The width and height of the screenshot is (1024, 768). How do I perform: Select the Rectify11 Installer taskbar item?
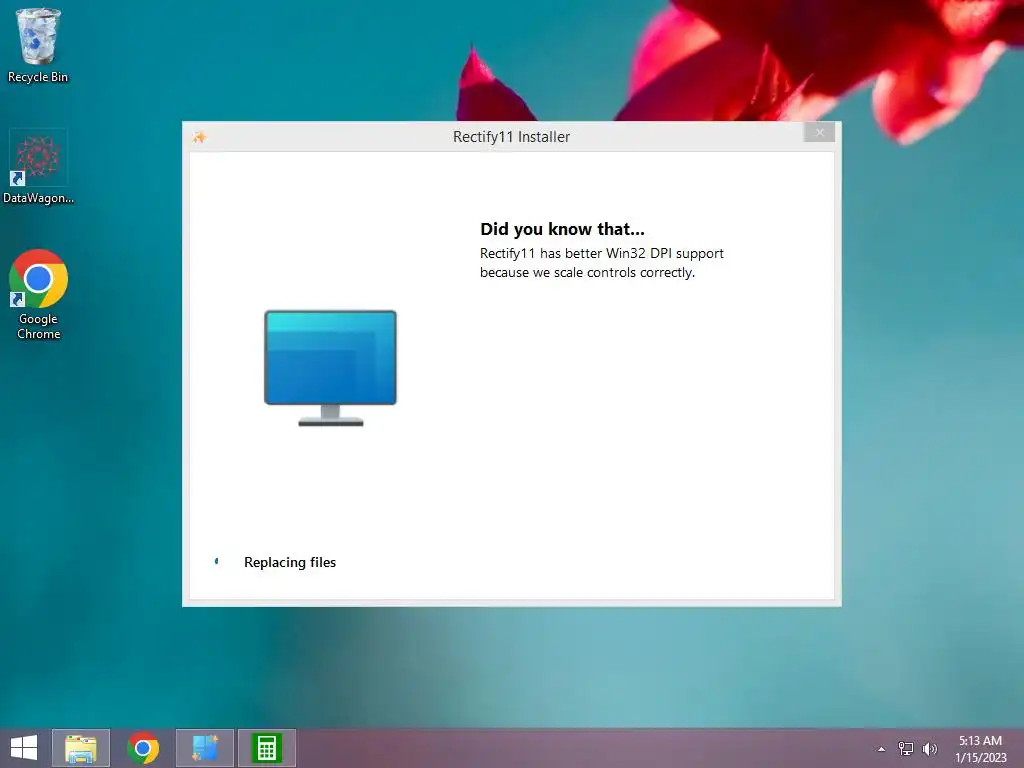tap(204, 748)
